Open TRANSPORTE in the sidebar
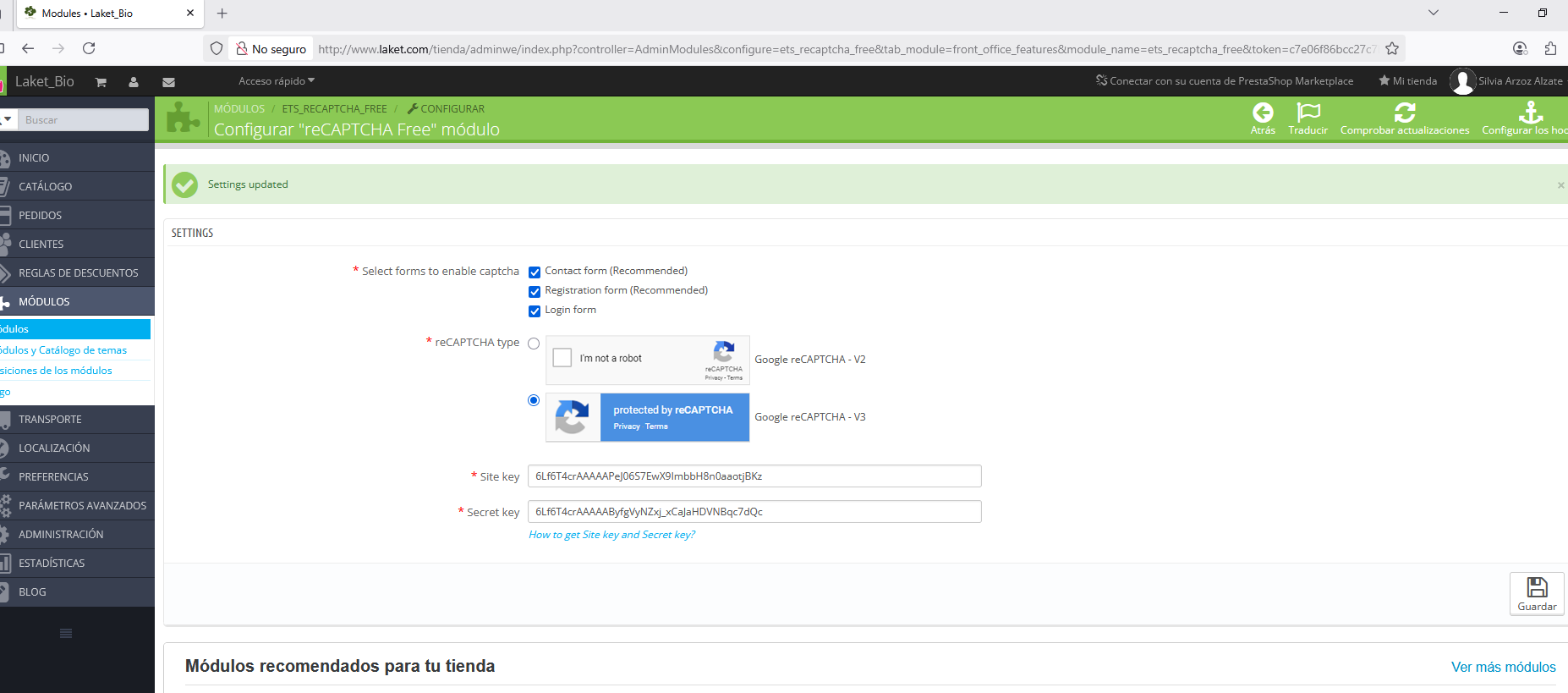 tap(77, 420)
